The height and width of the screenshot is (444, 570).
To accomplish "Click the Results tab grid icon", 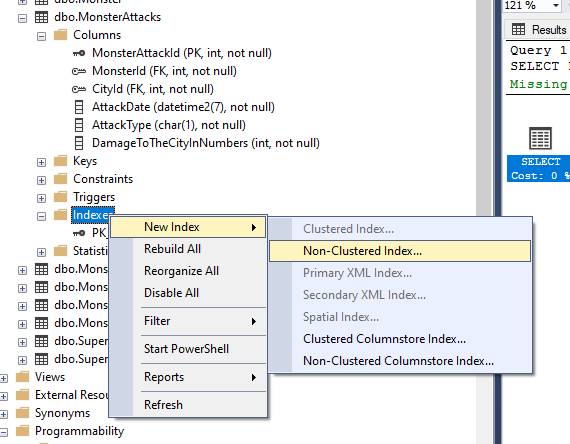I will coord(518,29).
